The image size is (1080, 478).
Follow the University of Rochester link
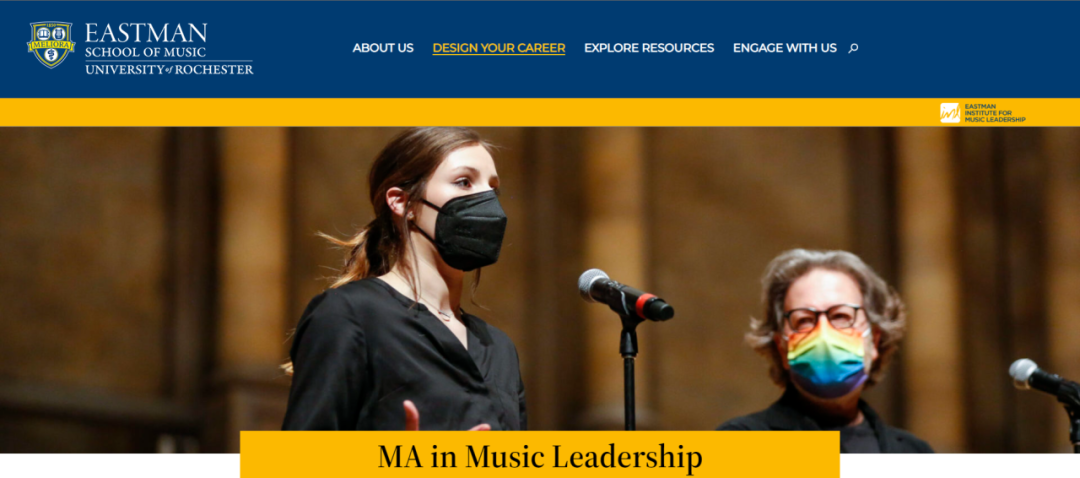[x=169, y=69]
